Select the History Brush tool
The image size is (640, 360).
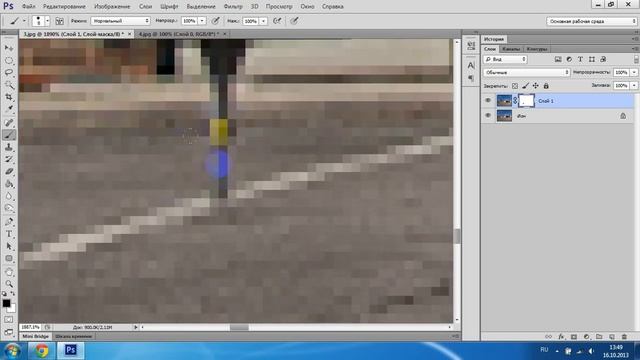tap(9, 159)
